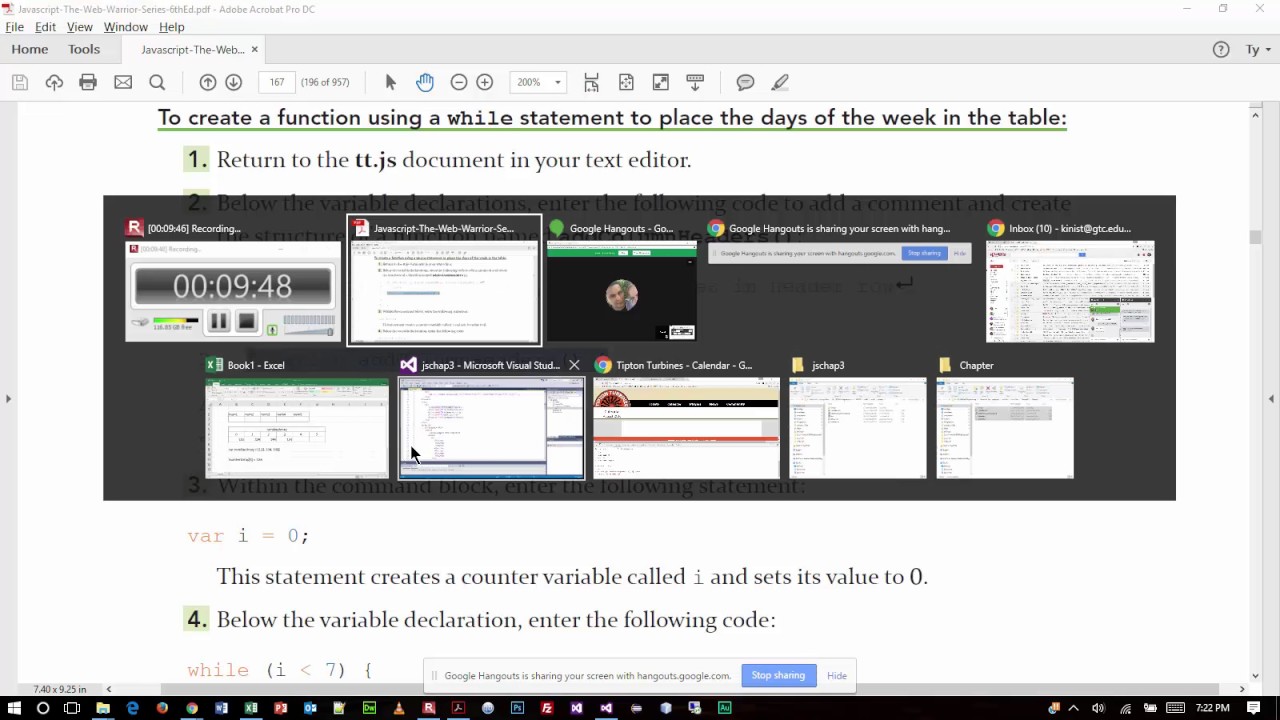Open the View menu
The image size is (1280, 720).
79,27
